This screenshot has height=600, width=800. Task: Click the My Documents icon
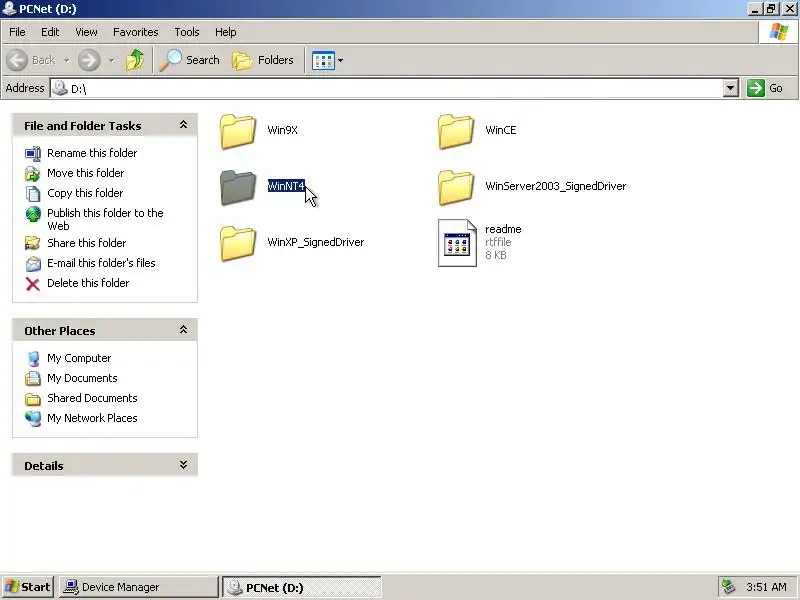pyautogui.click(x=33, y=379)
